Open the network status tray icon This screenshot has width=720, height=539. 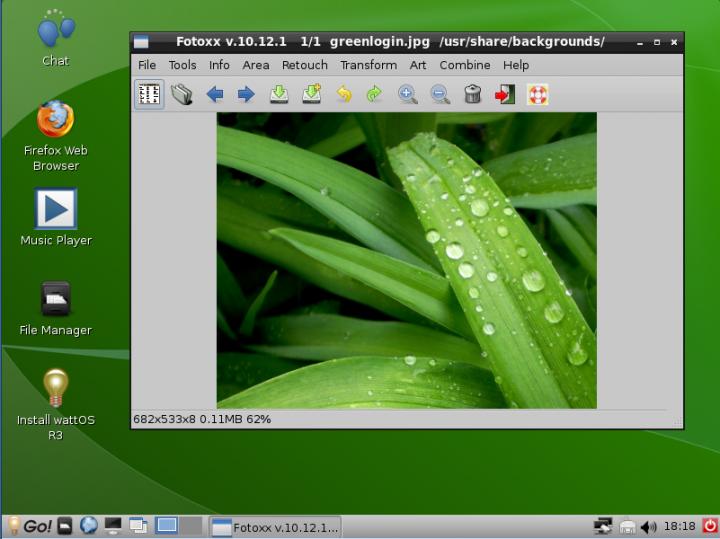602,526
